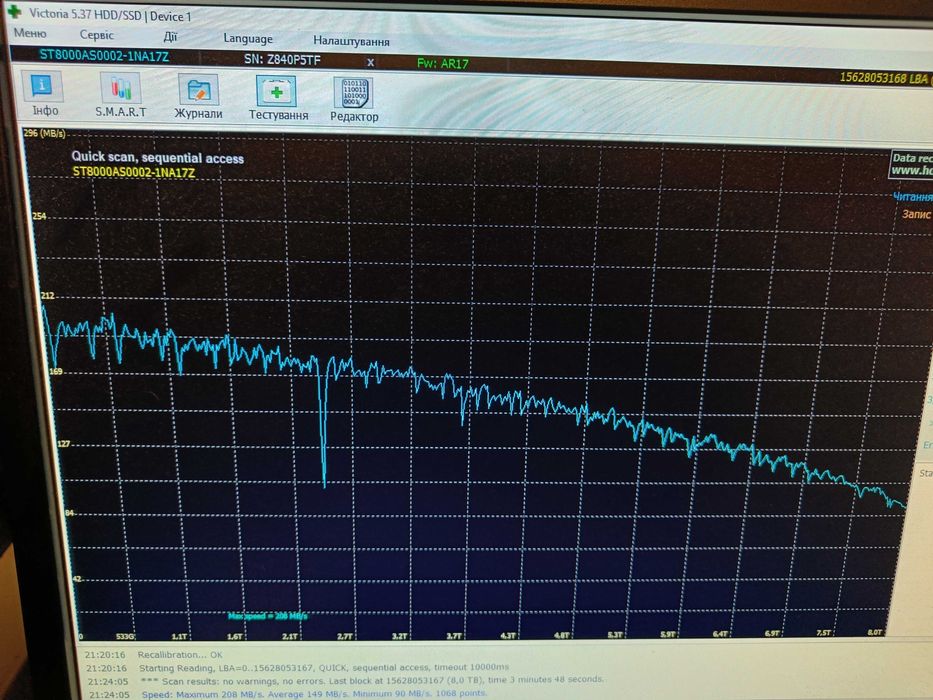Click the 2.7T capacity axis label

[345, 636]
